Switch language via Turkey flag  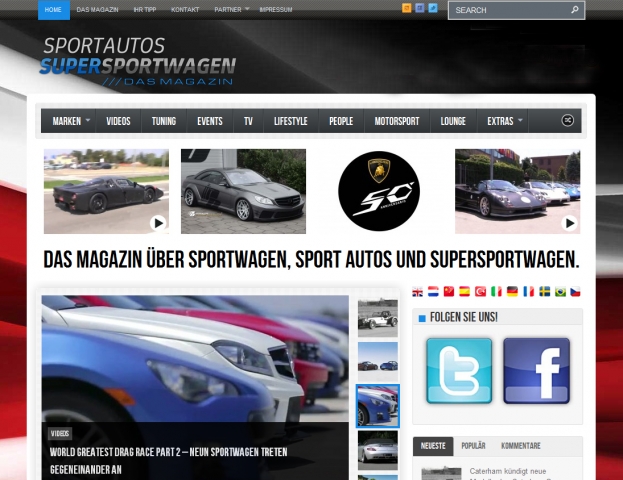[480, 292]
